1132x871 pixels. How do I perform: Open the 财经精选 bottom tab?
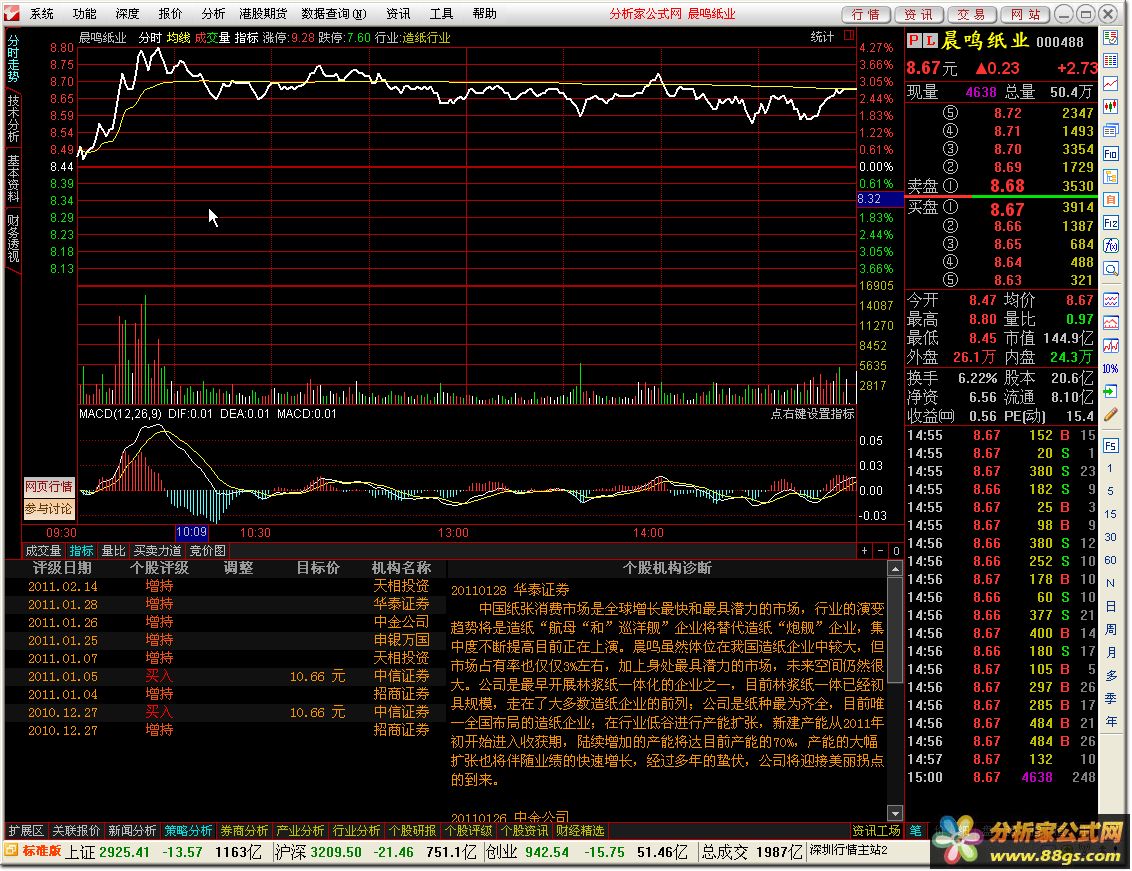580,831
